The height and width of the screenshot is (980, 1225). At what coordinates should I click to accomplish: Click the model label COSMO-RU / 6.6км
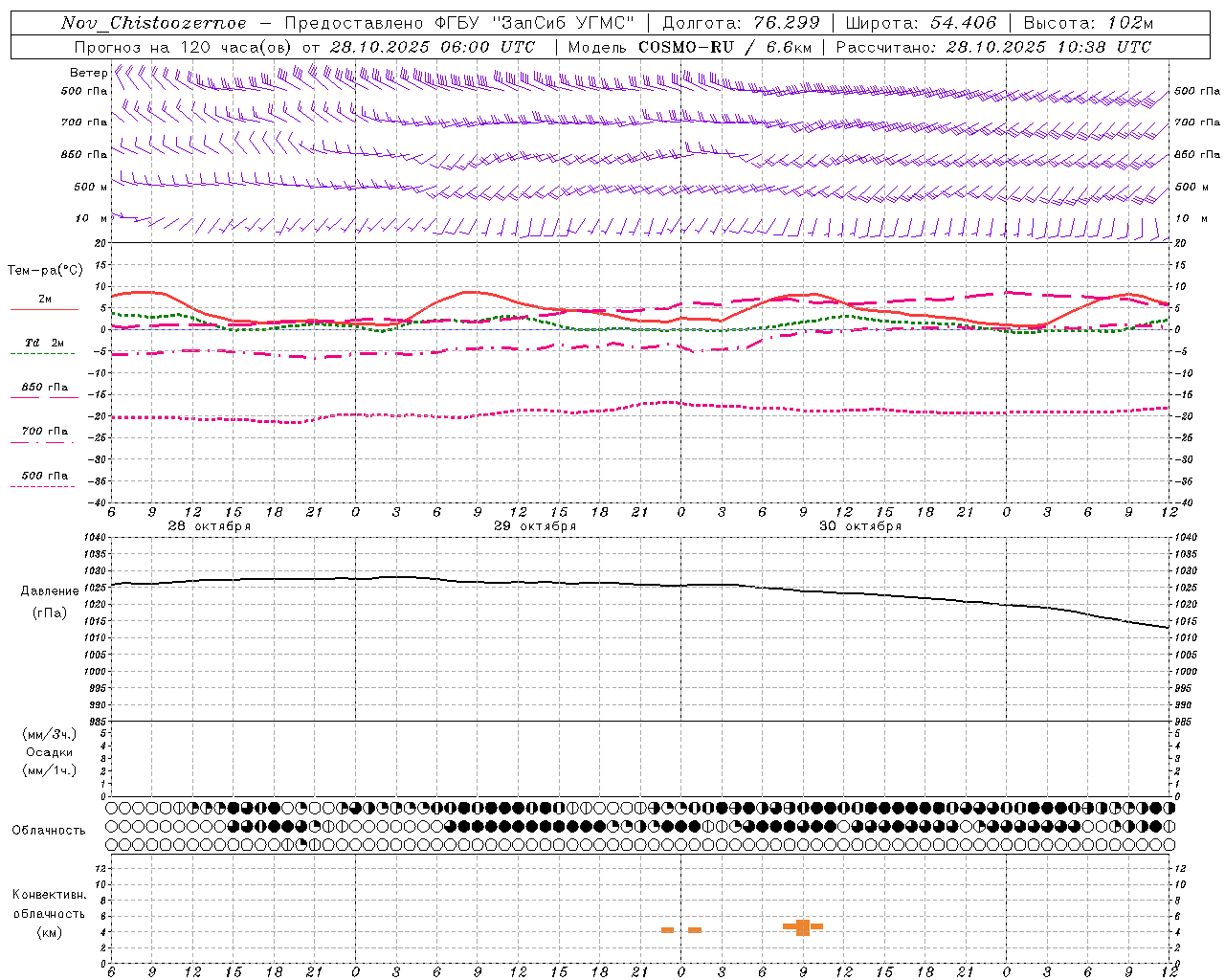[724, 47]
